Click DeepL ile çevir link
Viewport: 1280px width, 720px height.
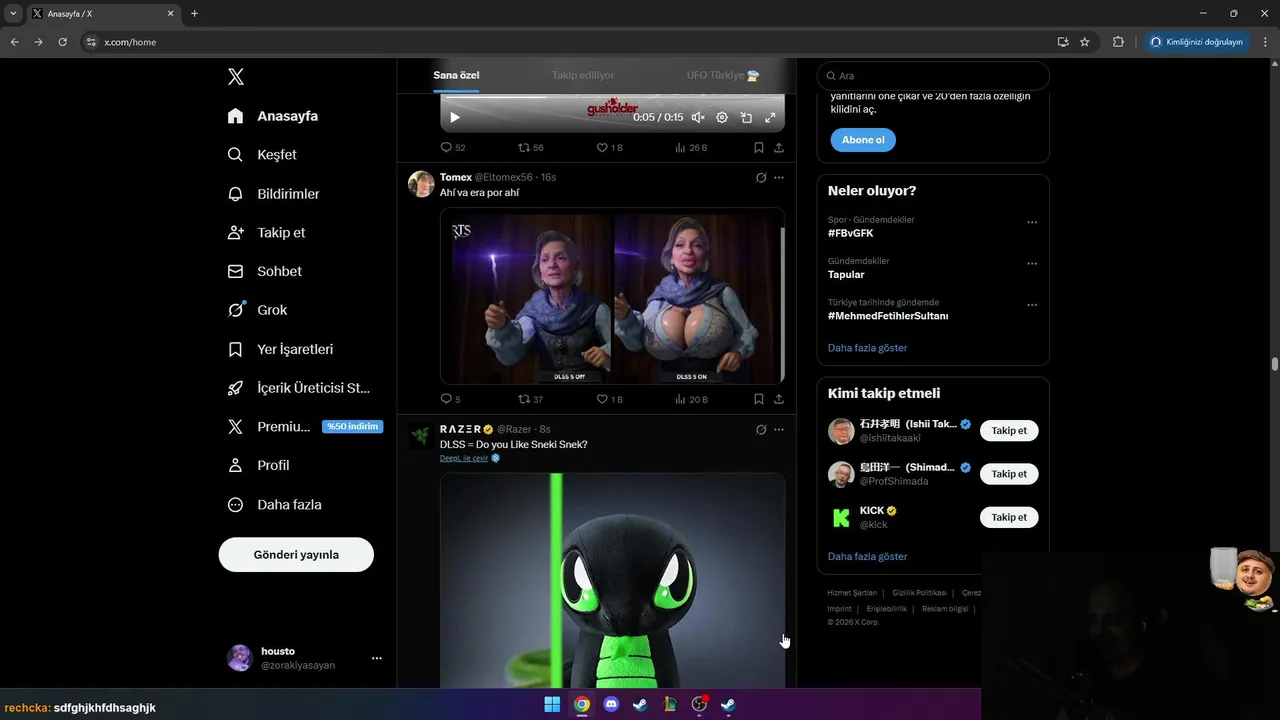[464, 458]
